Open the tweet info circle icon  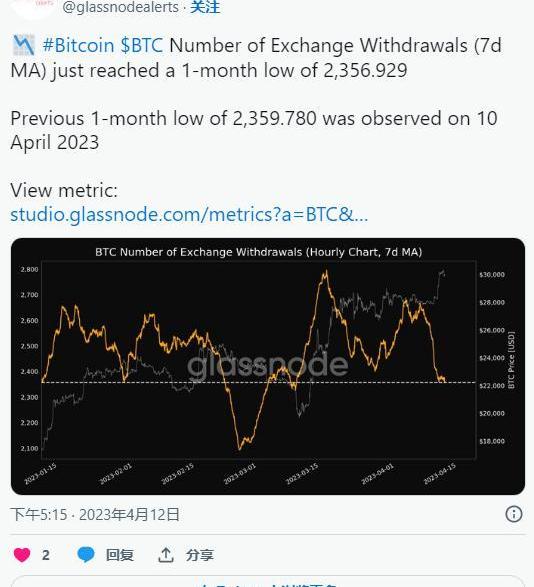(x=513, y=514)
